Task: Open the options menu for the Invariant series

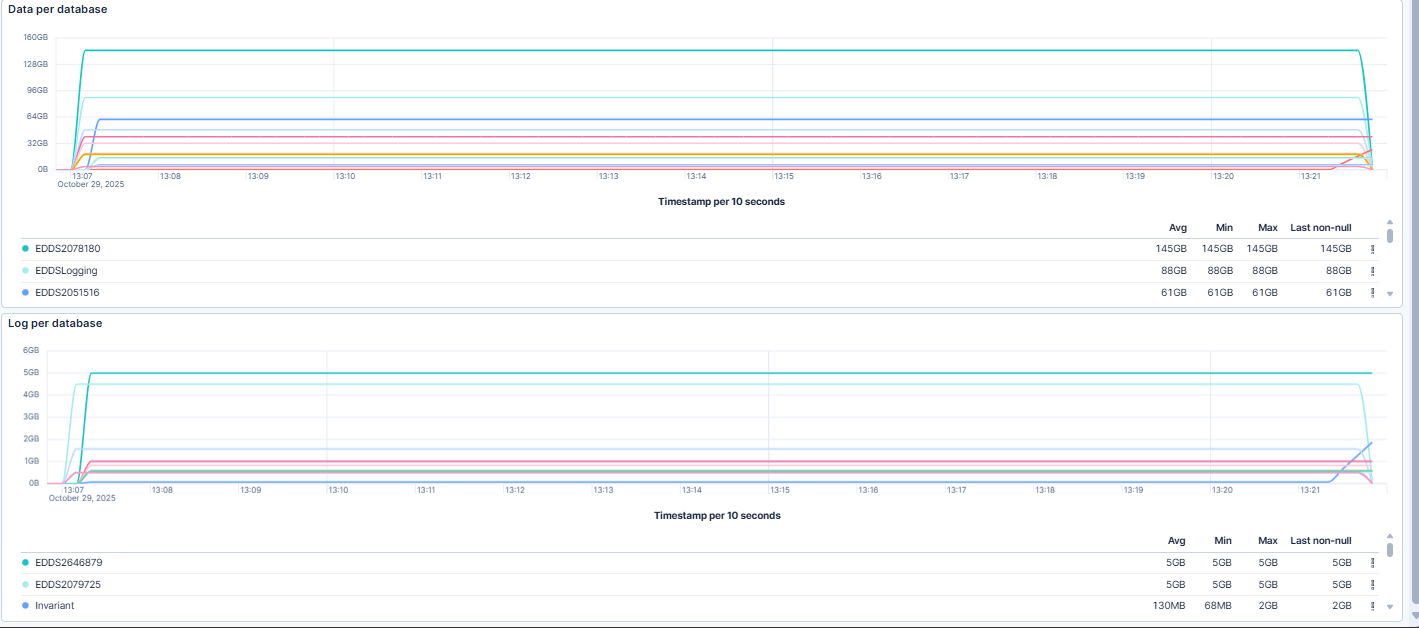Action: tap(1372, 605)
